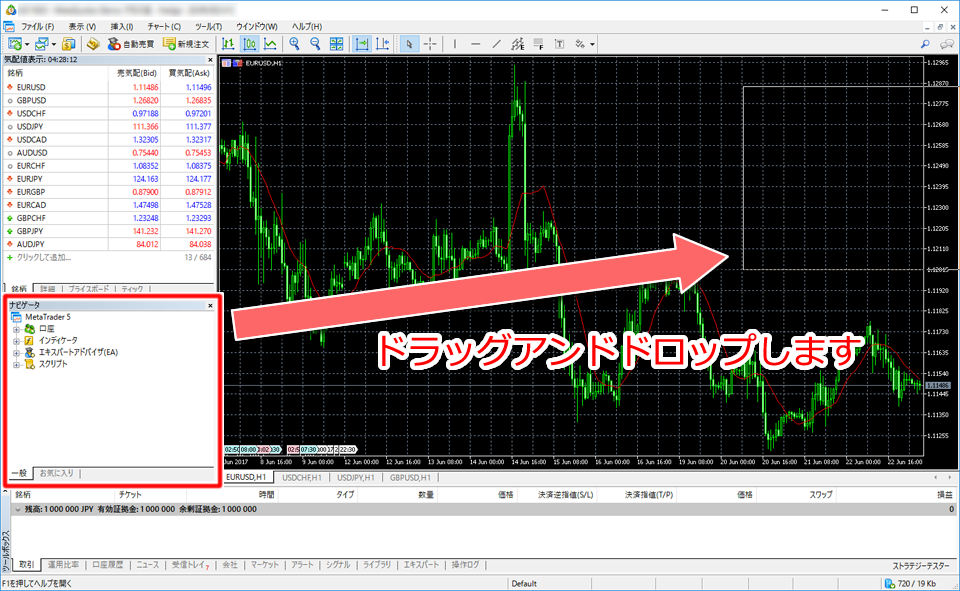The height and width of the screenshot is (591, 960).
Task: Switch the chart to line chart view
Action: (x=270, y=43)
